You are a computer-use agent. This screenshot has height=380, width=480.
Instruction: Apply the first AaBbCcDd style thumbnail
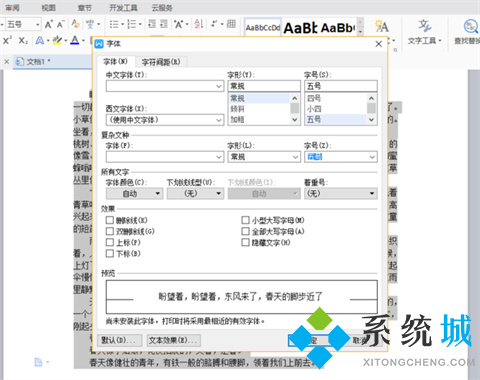(x=263, y=28)
